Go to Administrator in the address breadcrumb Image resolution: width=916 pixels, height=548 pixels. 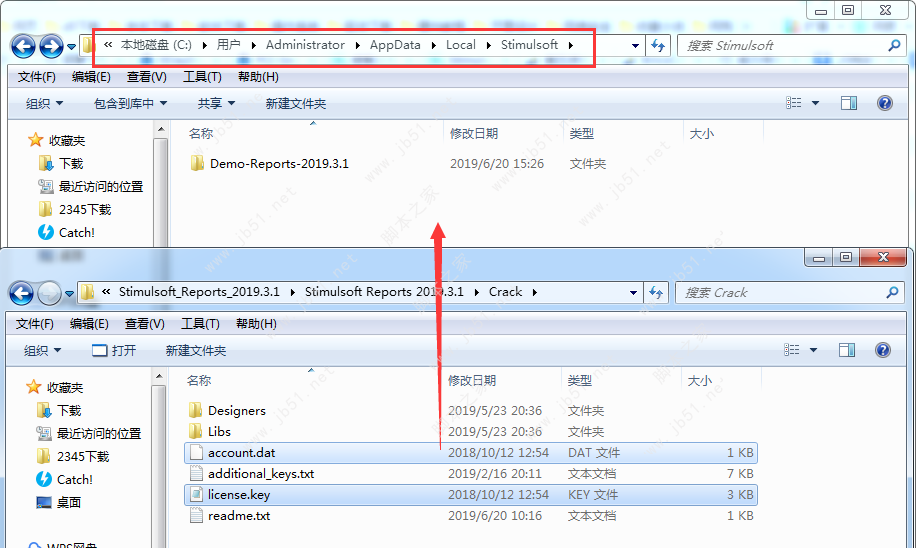305,45
